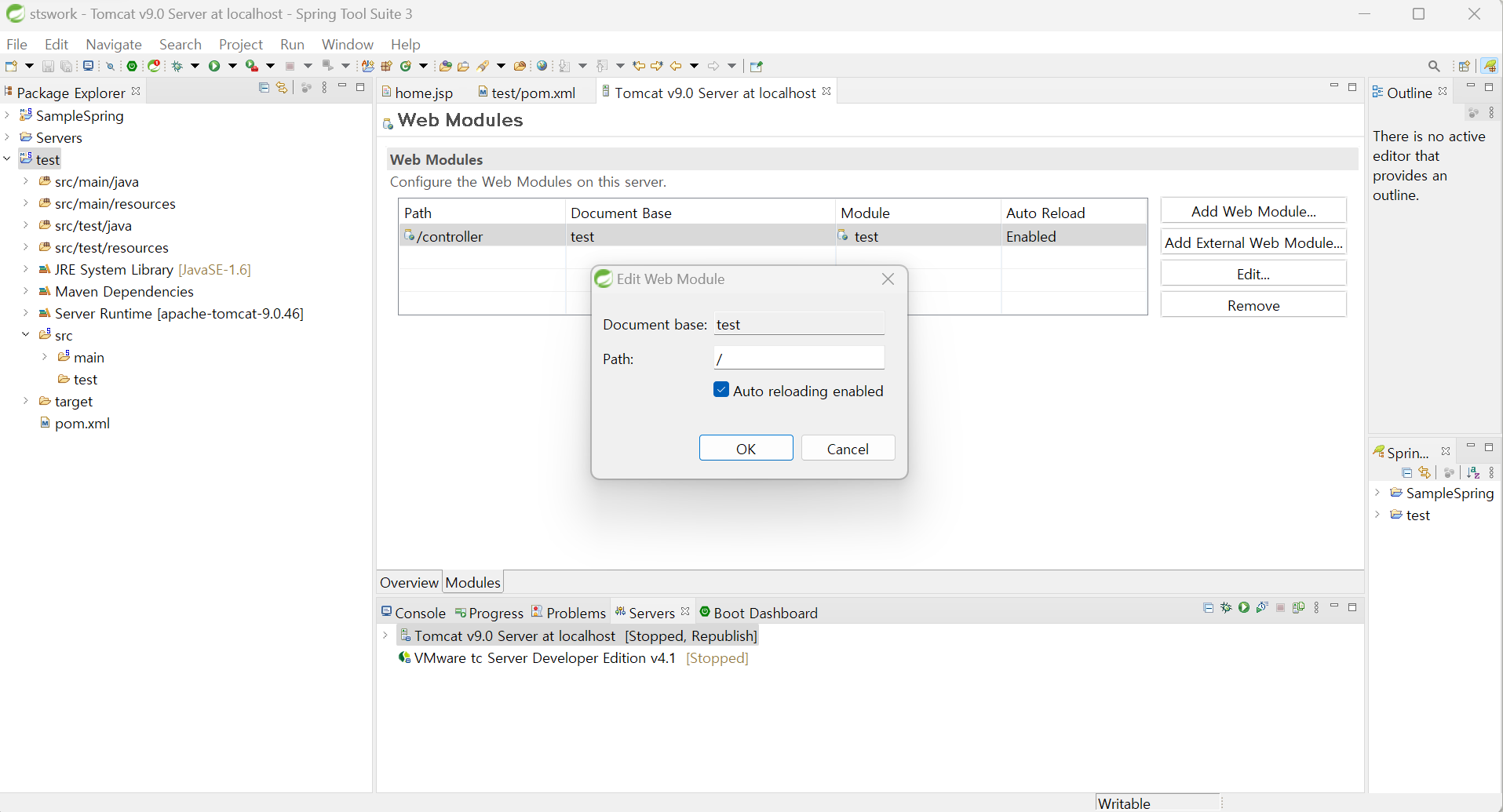Click the Last Edit Location arrow icon

(639, 66)
